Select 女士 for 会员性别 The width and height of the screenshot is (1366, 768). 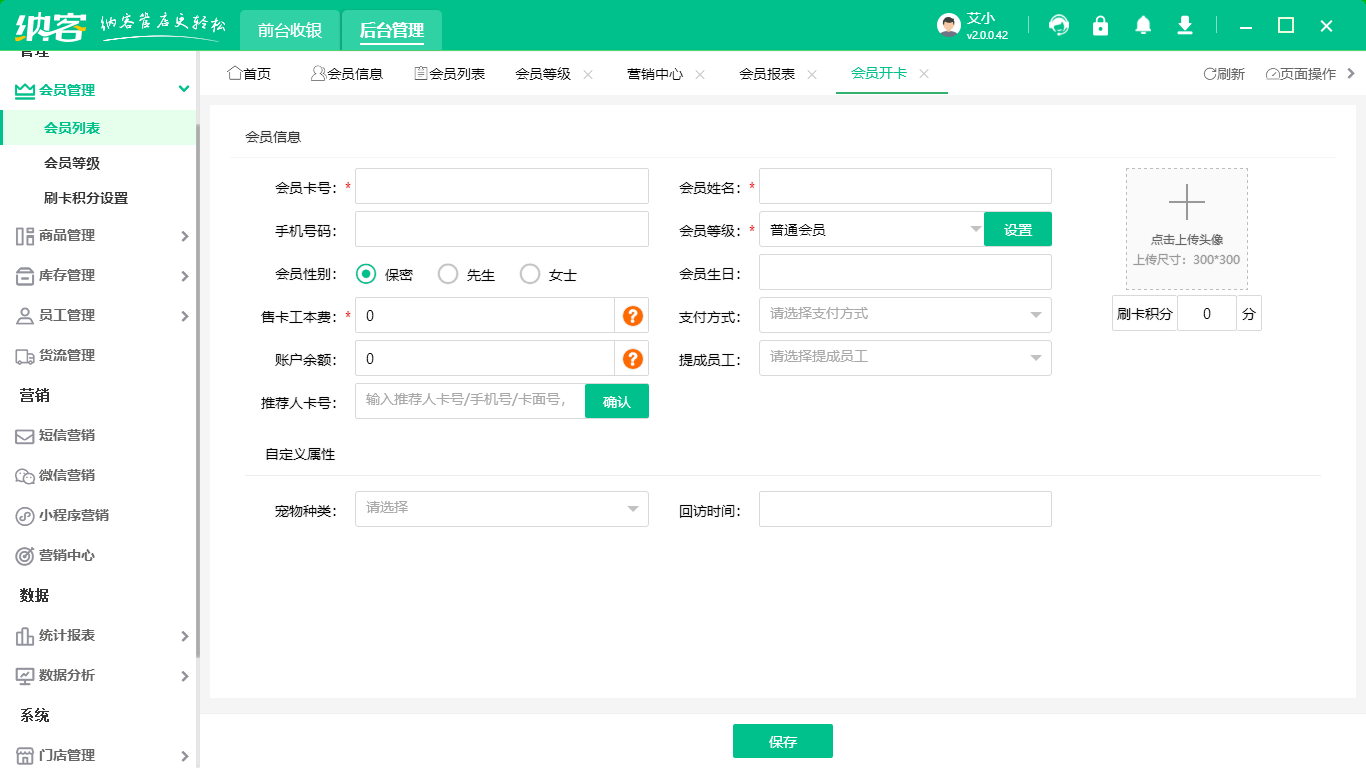coord(529,272)
